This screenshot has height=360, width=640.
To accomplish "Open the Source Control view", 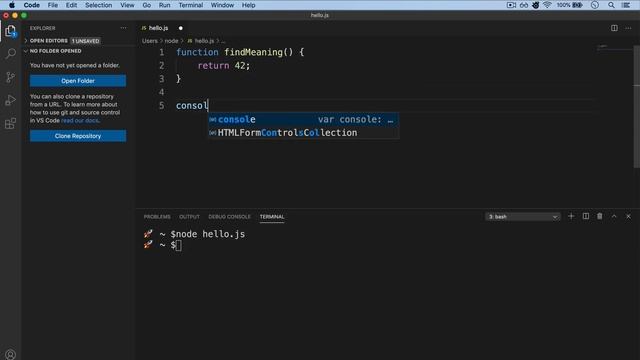I will (x=11, y=77).
